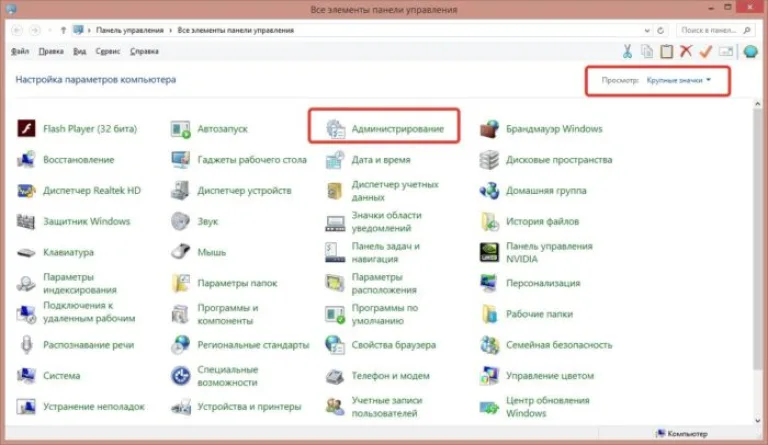Click the orange checkmark toolbar icon
The image size is (768, 445).
click(706, 51)
